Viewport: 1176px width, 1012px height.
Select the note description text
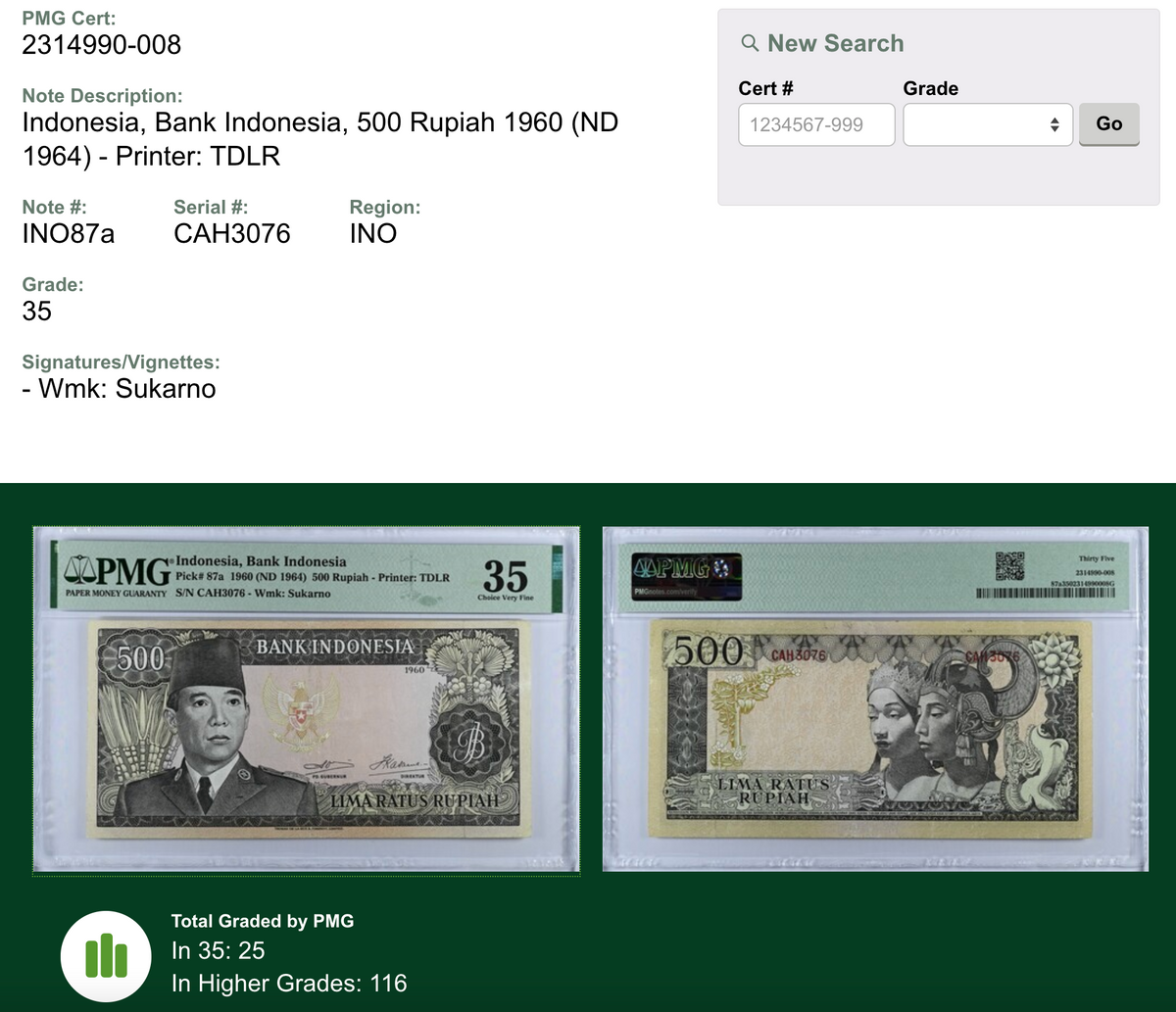click(x=319, y=139)
